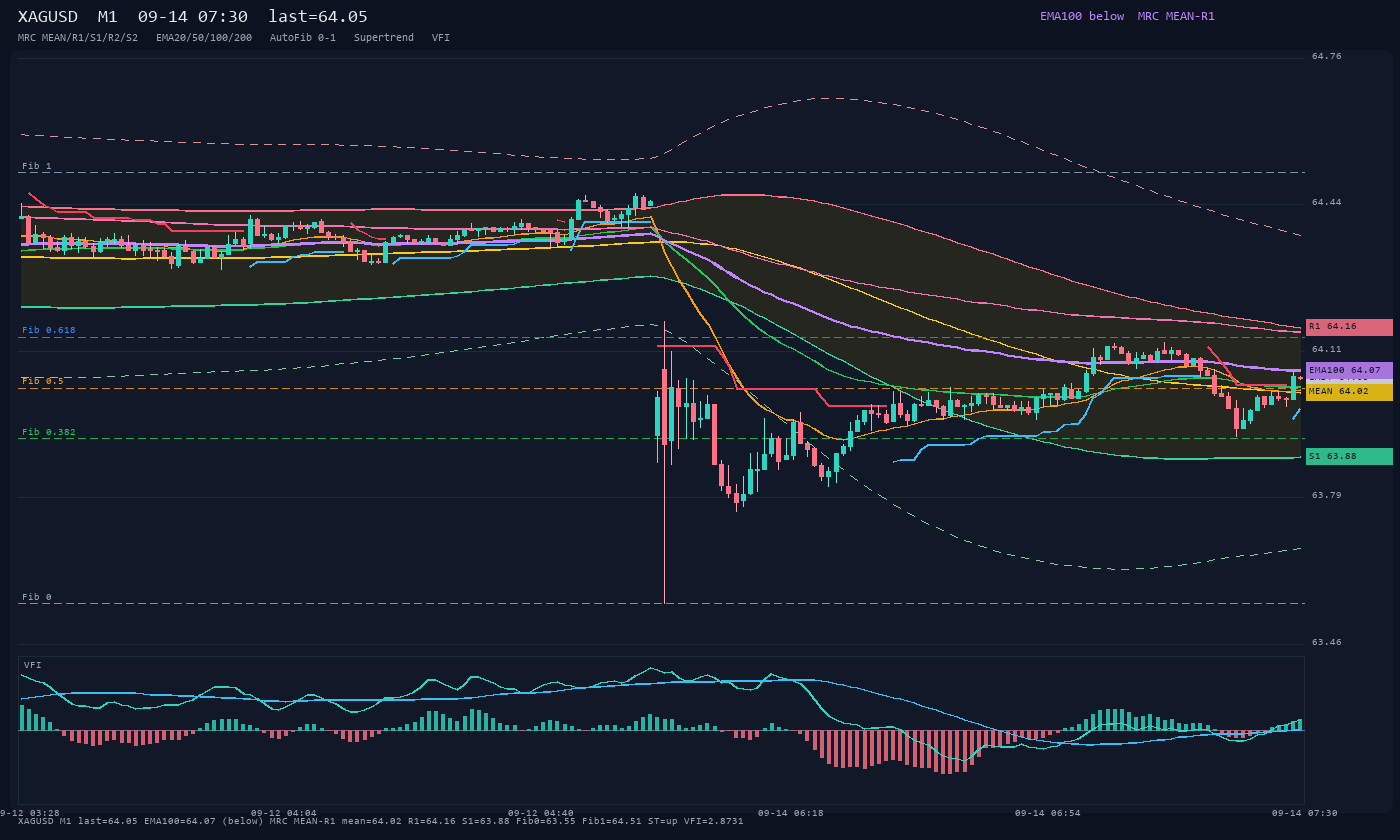This screenshot has height=840, width=1400.
Task: Click the 'Fib 0.618' level label
Action: [x=49, y=330]
